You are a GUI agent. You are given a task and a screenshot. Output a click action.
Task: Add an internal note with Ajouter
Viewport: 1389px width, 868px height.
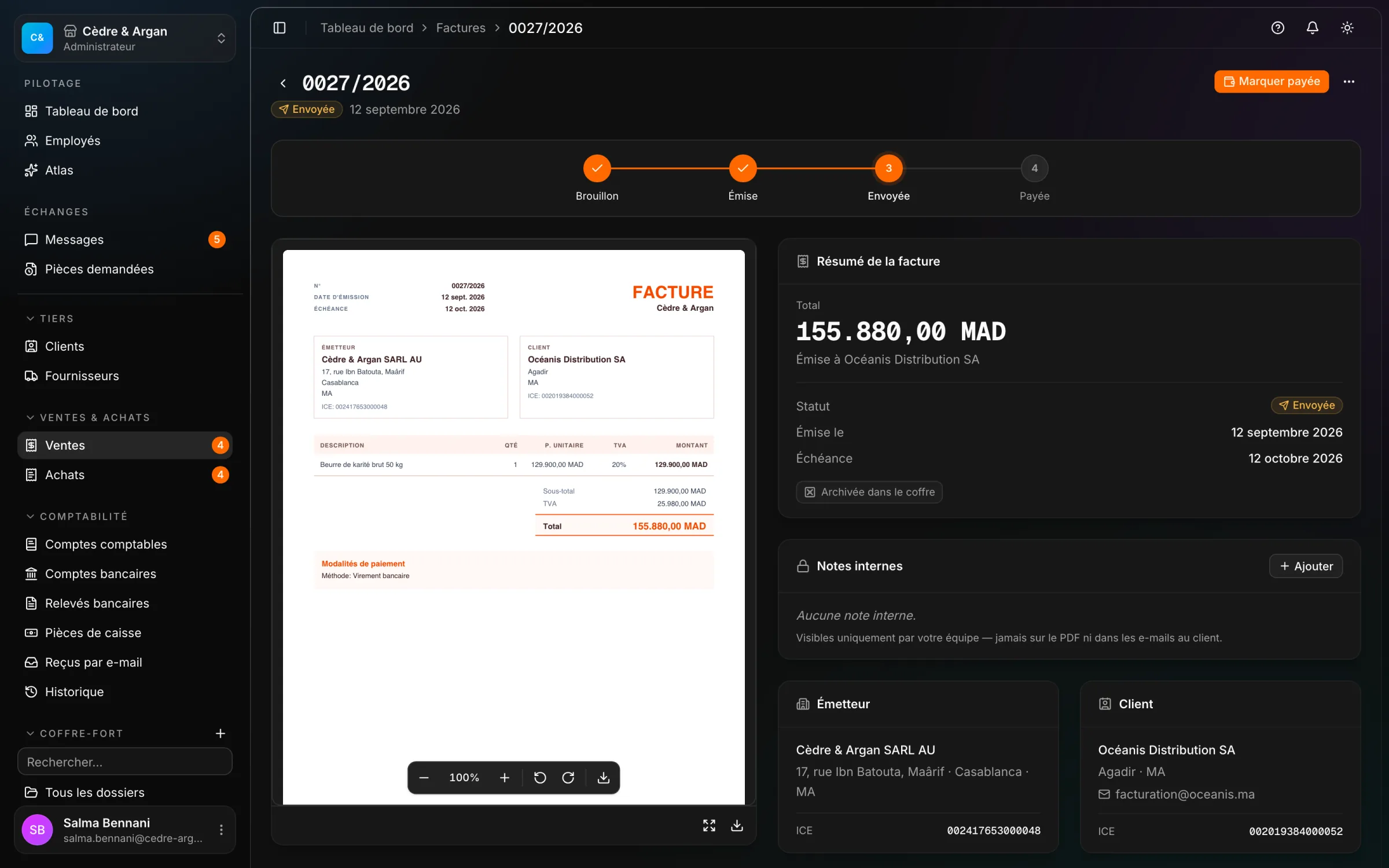point(1306,566)
